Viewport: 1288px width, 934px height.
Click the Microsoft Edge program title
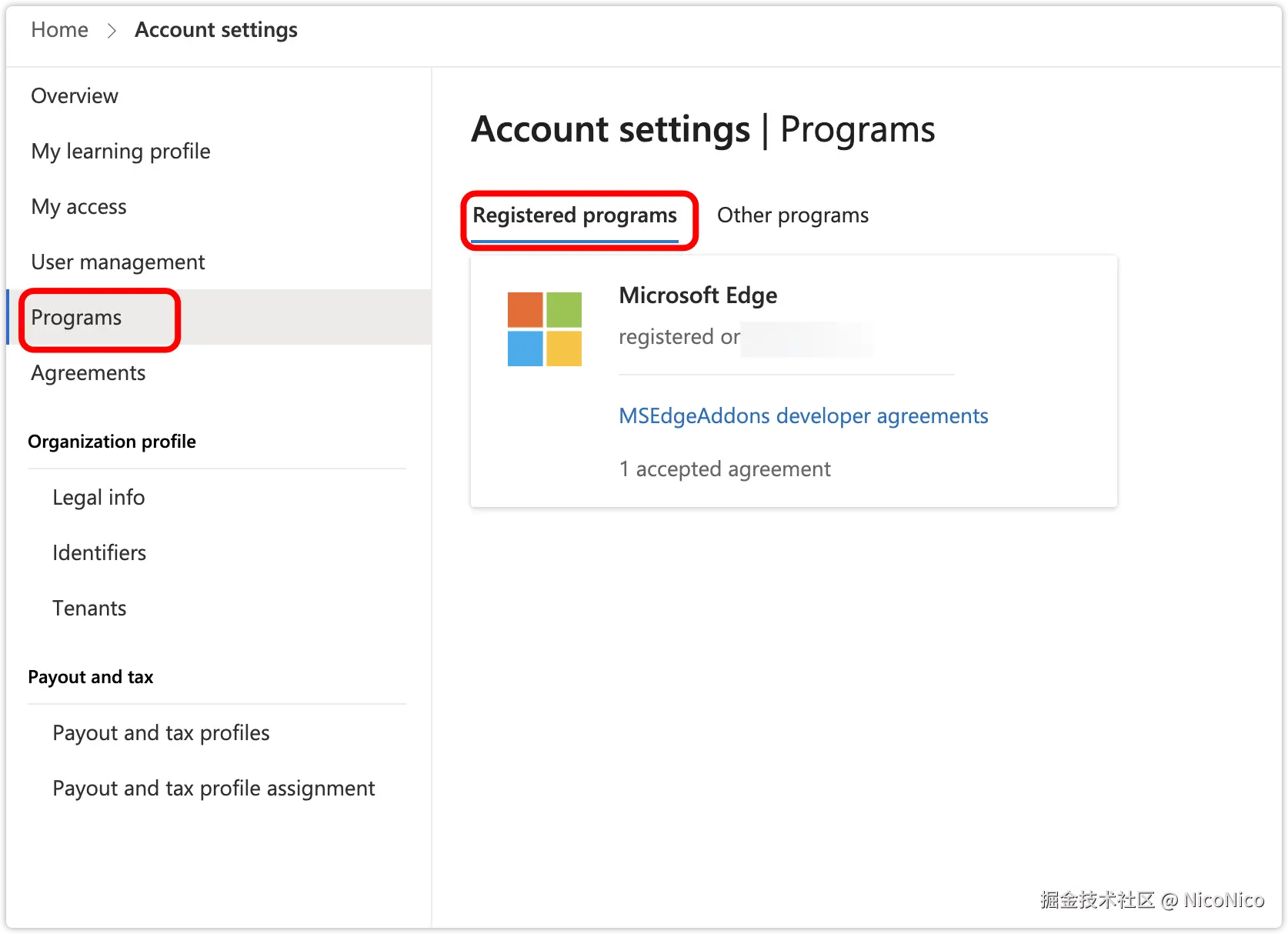[698, 295]
